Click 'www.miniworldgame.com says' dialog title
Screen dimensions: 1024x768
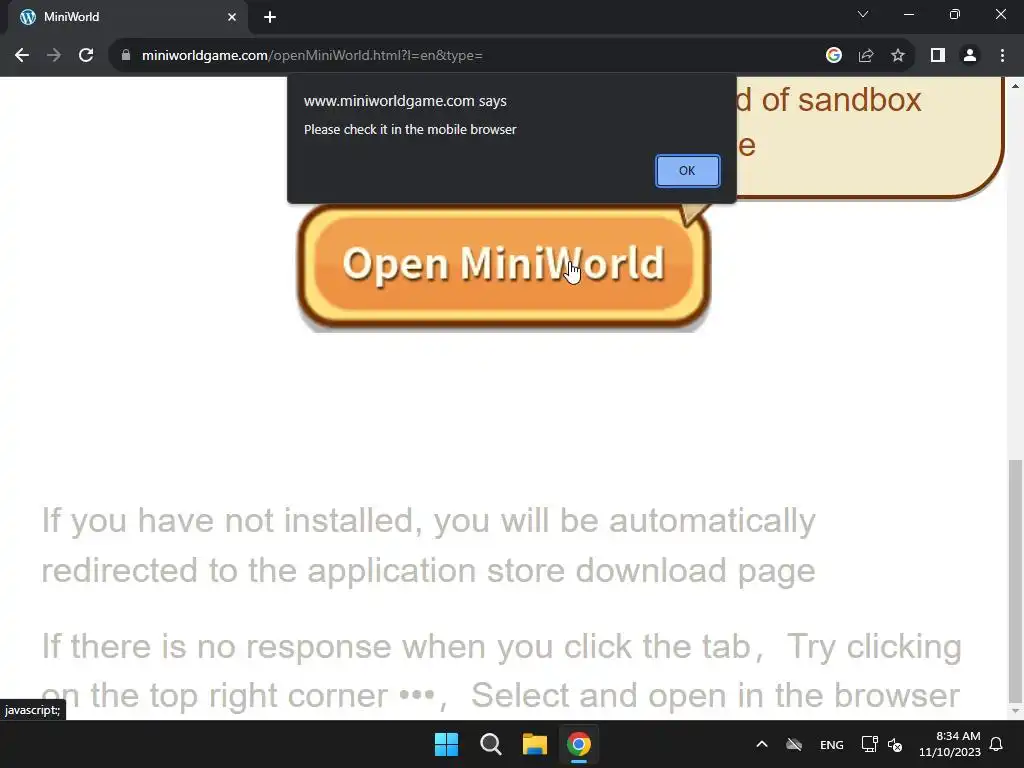pyautogui.click(x=405, y=101)
